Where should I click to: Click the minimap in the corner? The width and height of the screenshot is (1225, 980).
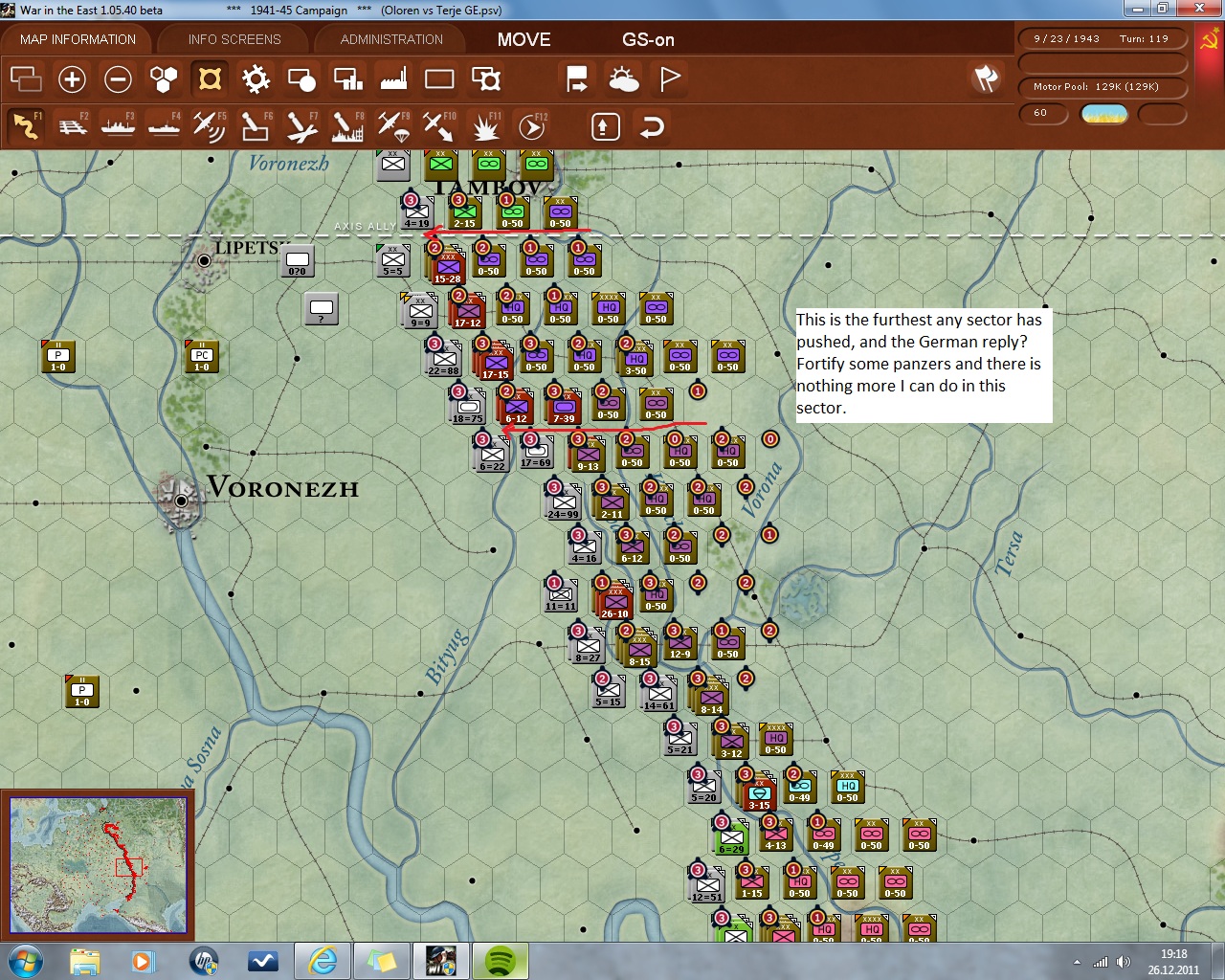pyautogui.click(x=98, y=865)
